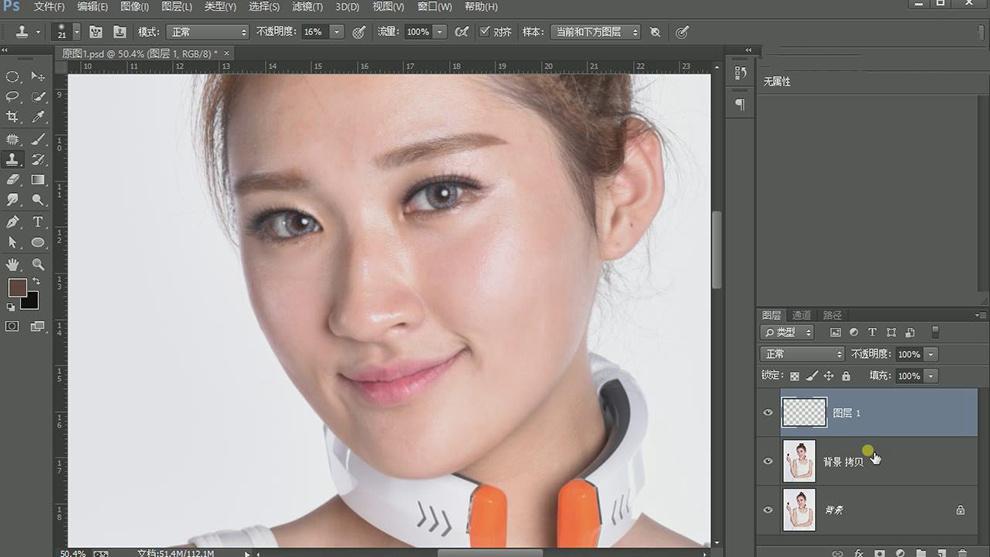
Task: Toggle the 对齐 (Aligned) checkbox
Action: [485, 32]
